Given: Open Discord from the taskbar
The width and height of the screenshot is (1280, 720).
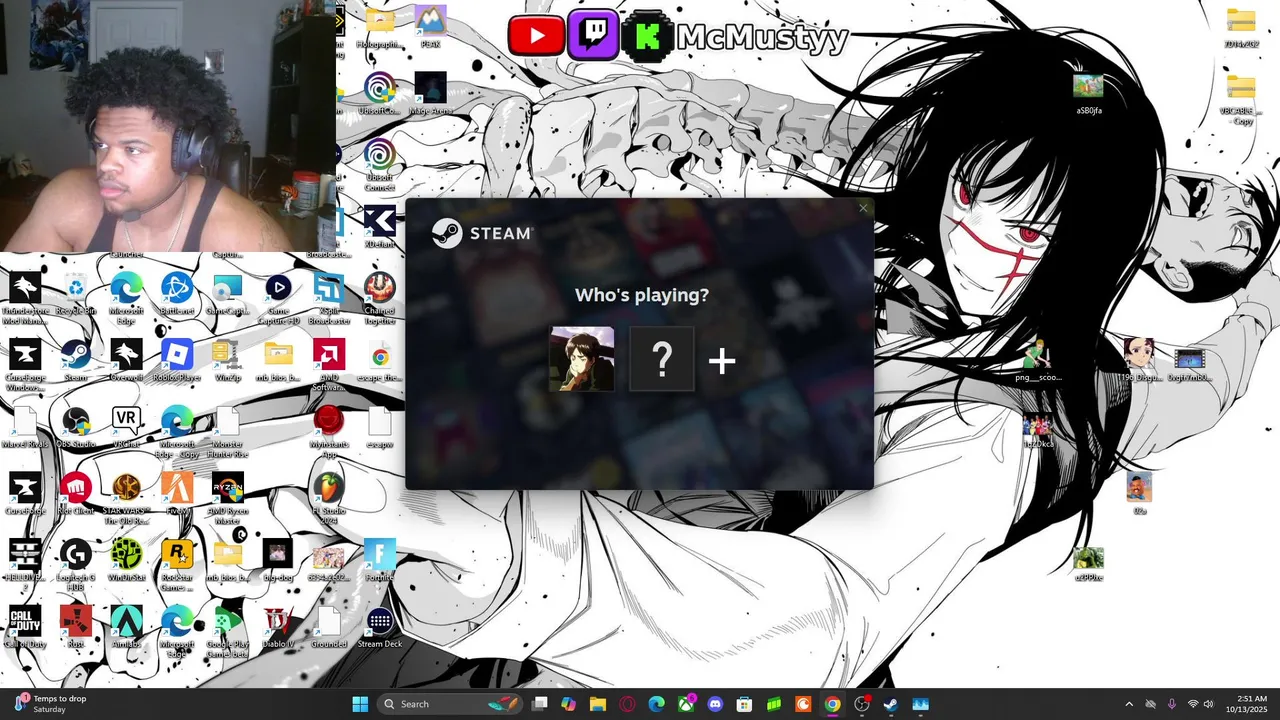Looking at the screenshot, I should pyautogui.click(x=715, y=704).
